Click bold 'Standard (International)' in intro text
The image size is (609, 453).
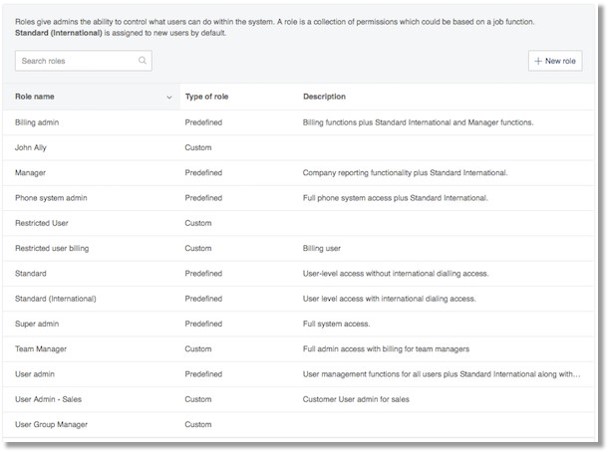[59, 33]
